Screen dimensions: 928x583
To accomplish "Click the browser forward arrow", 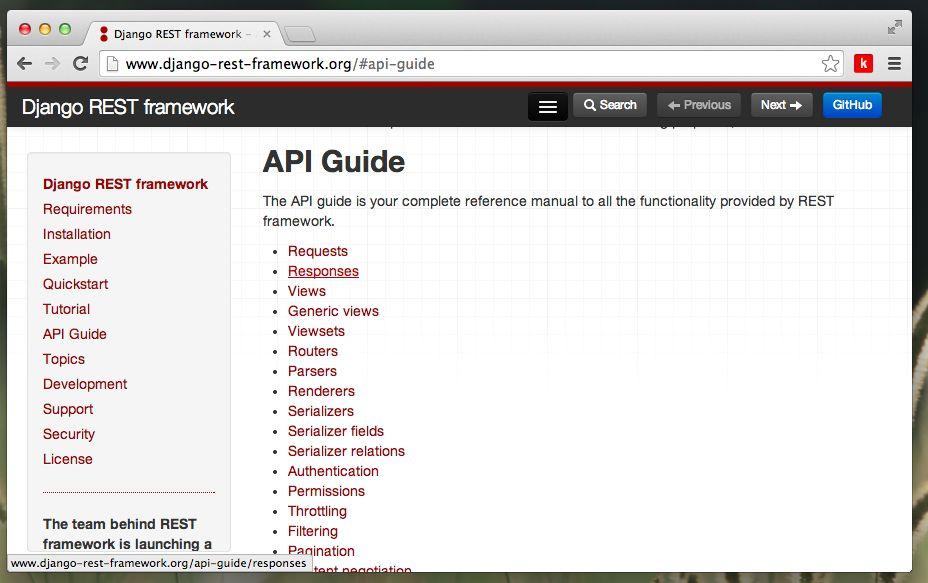I will [x=52, y=63].
